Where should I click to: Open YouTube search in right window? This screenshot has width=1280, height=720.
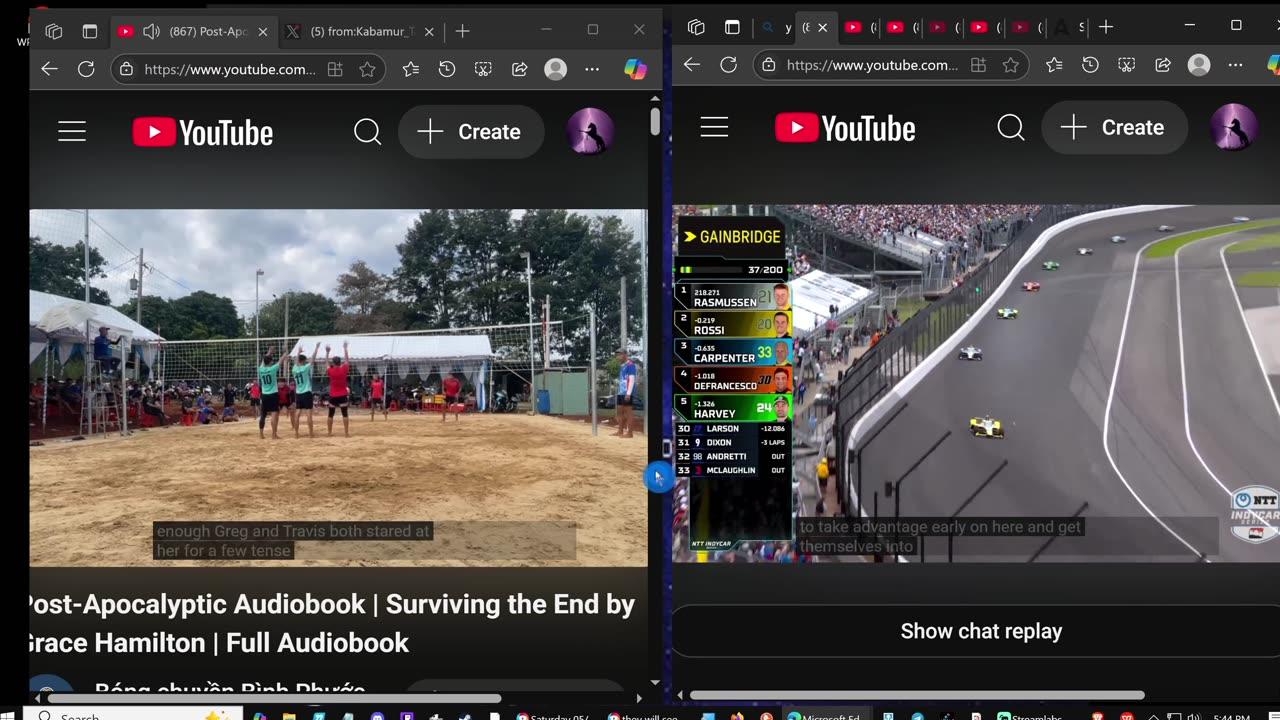pos(1010,127)
